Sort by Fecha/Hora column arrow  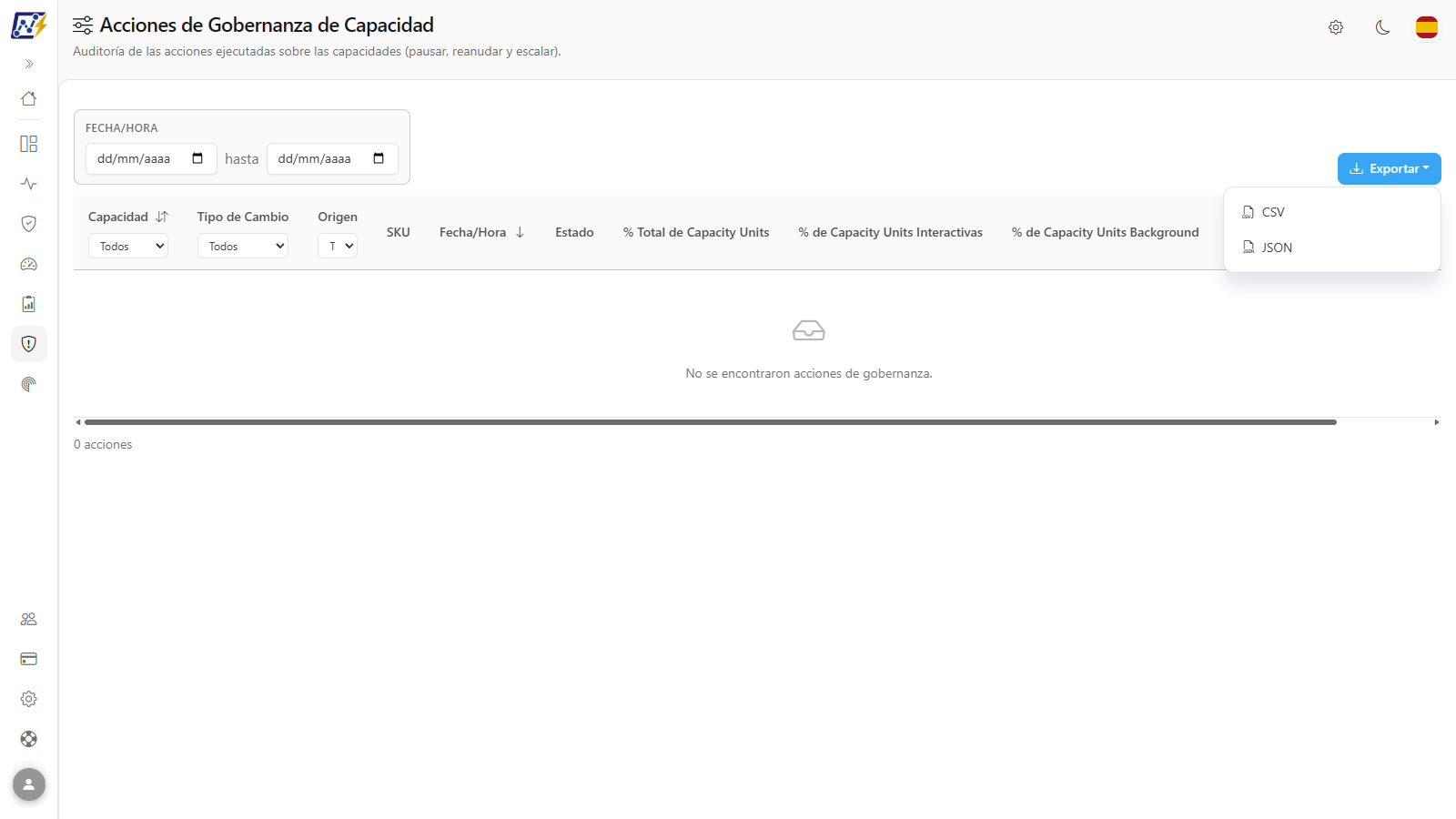(x=520, y=232)
